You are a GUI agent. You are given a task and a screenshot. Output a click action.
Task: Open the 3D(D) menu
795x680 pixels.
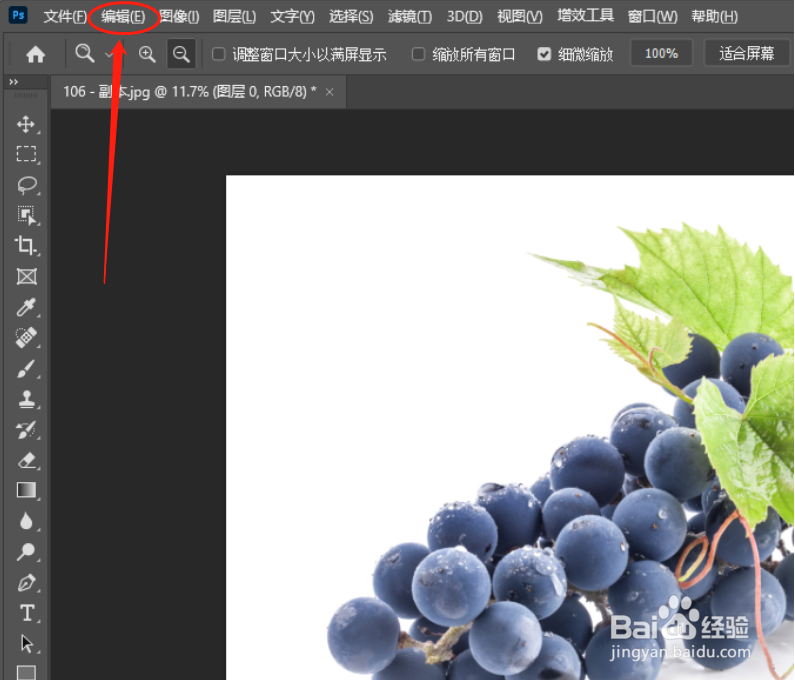464,17
